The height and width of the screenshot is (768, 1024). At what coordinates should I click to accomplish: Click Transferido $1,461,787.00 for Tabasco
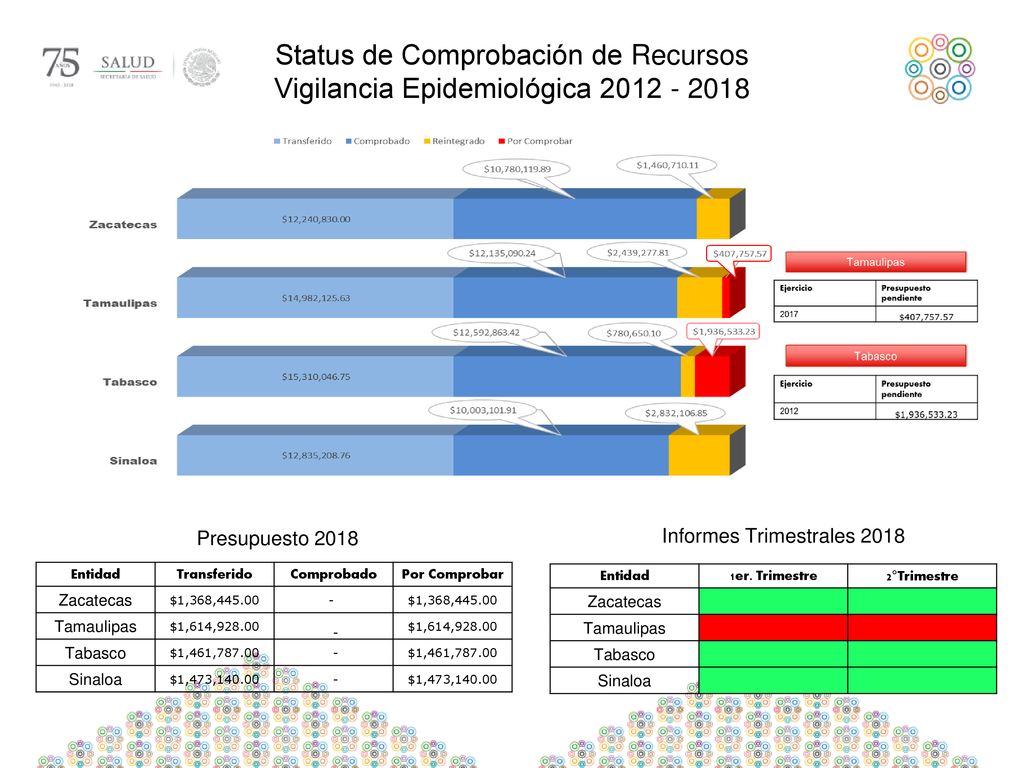point(214,652)
